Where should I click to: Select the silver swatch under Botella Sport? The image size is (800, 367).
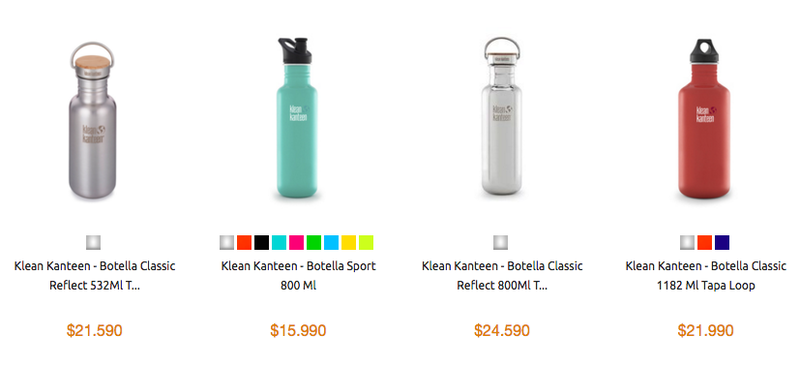(227, 242)
